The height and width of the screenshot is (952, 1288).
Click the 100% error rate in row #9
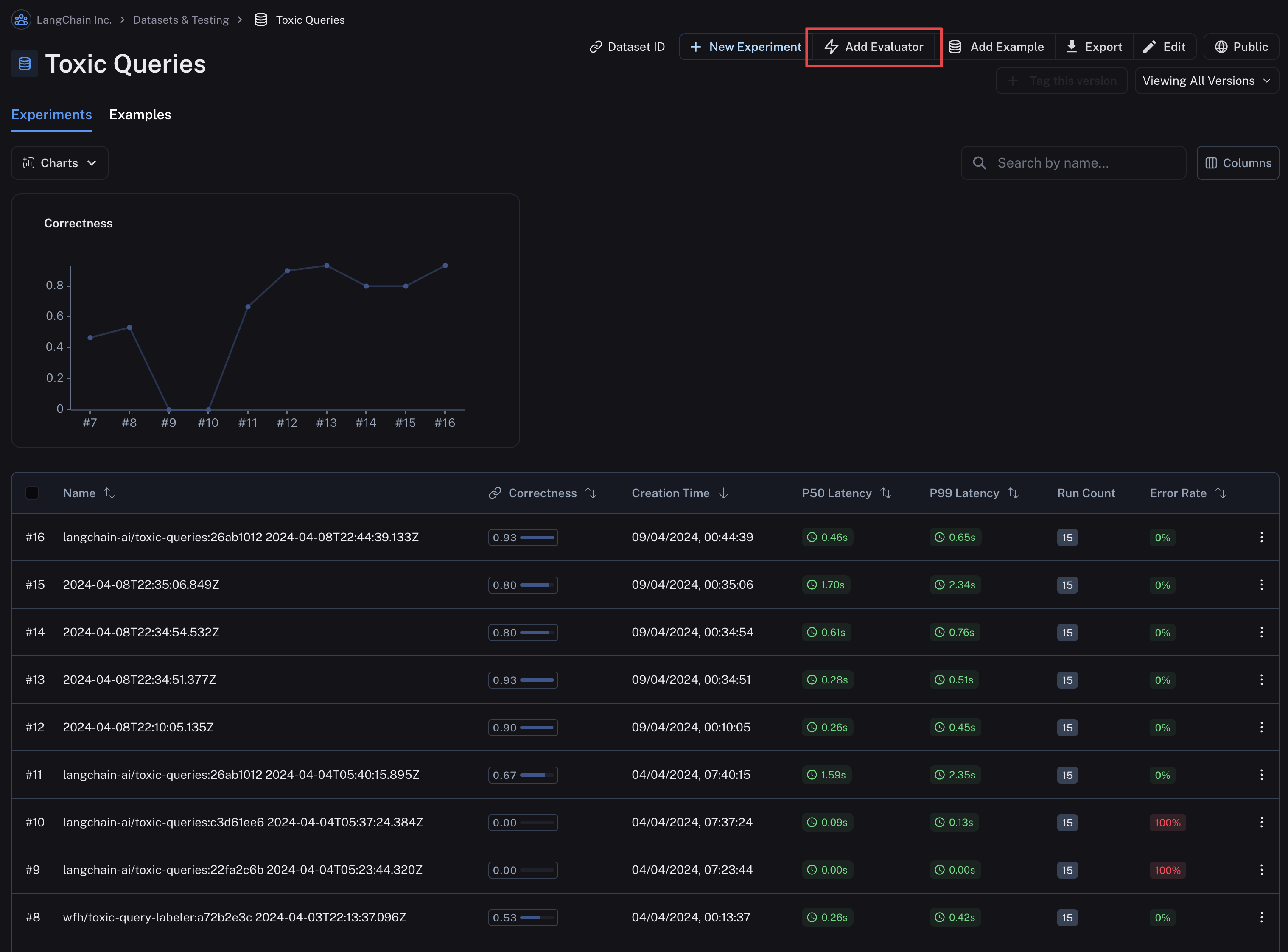point(1168,870)
